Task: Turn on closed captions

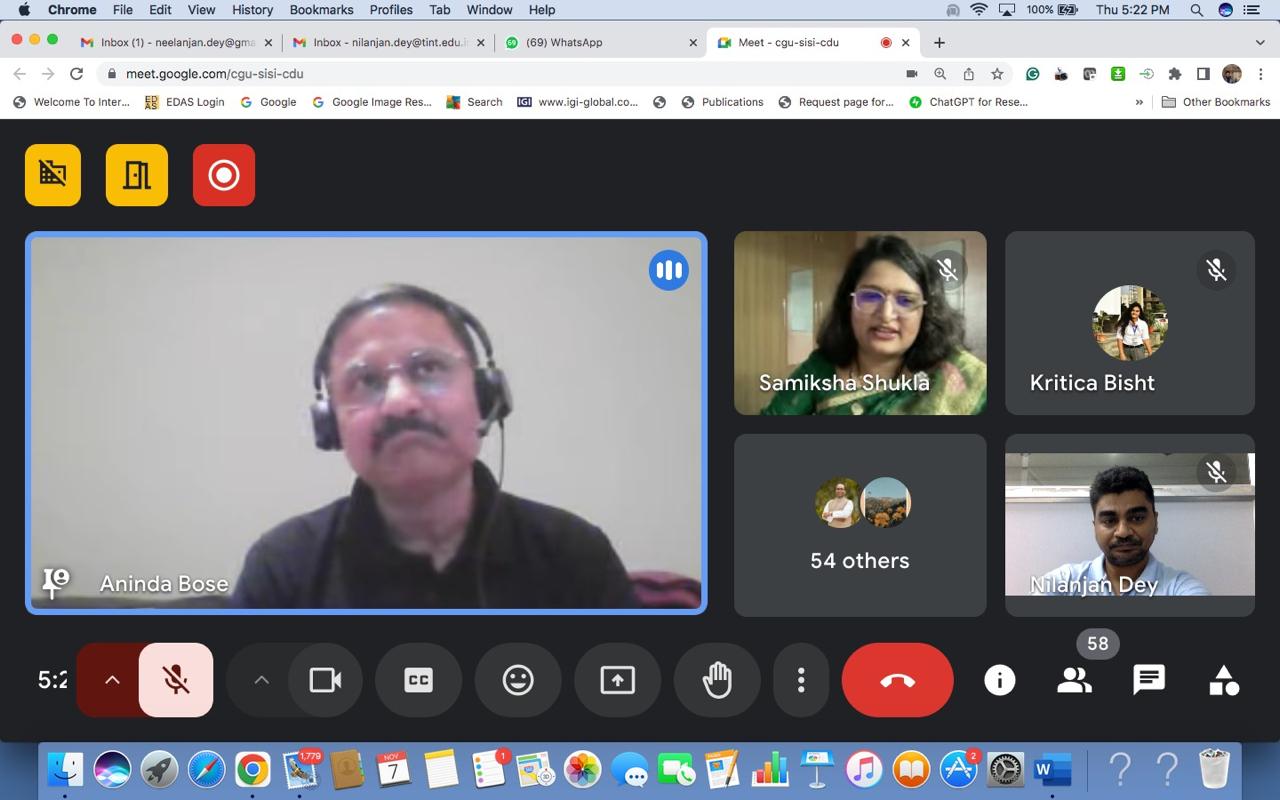Action: click(418, 680)
